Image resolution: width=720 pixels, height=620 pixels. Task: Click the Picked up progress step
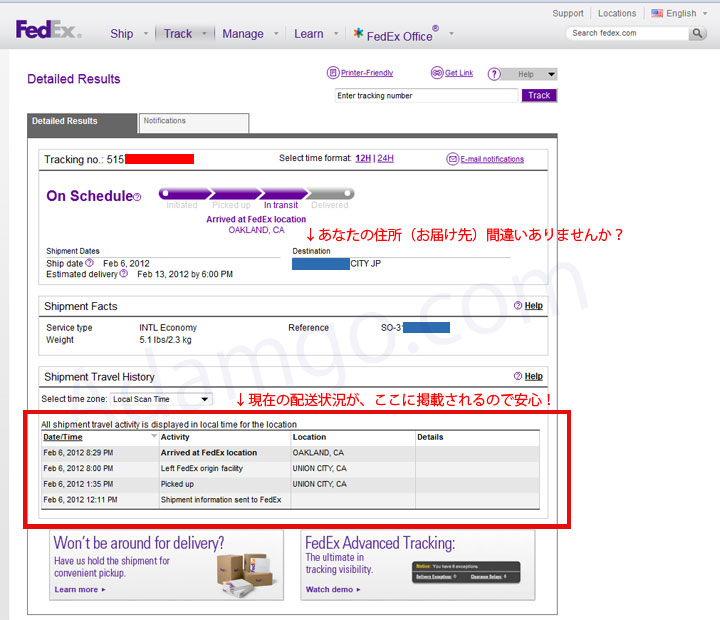[x=231, y=205]
